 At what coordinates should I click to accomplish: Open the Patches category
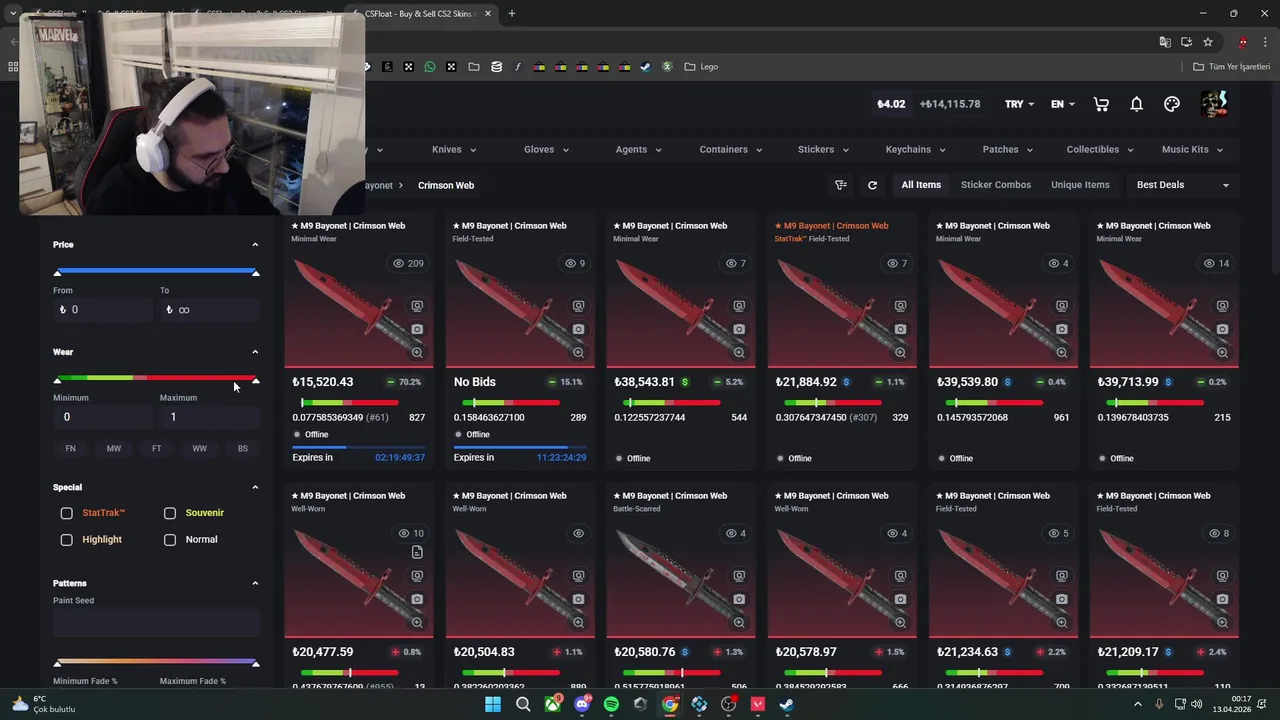click(1007, 150)
